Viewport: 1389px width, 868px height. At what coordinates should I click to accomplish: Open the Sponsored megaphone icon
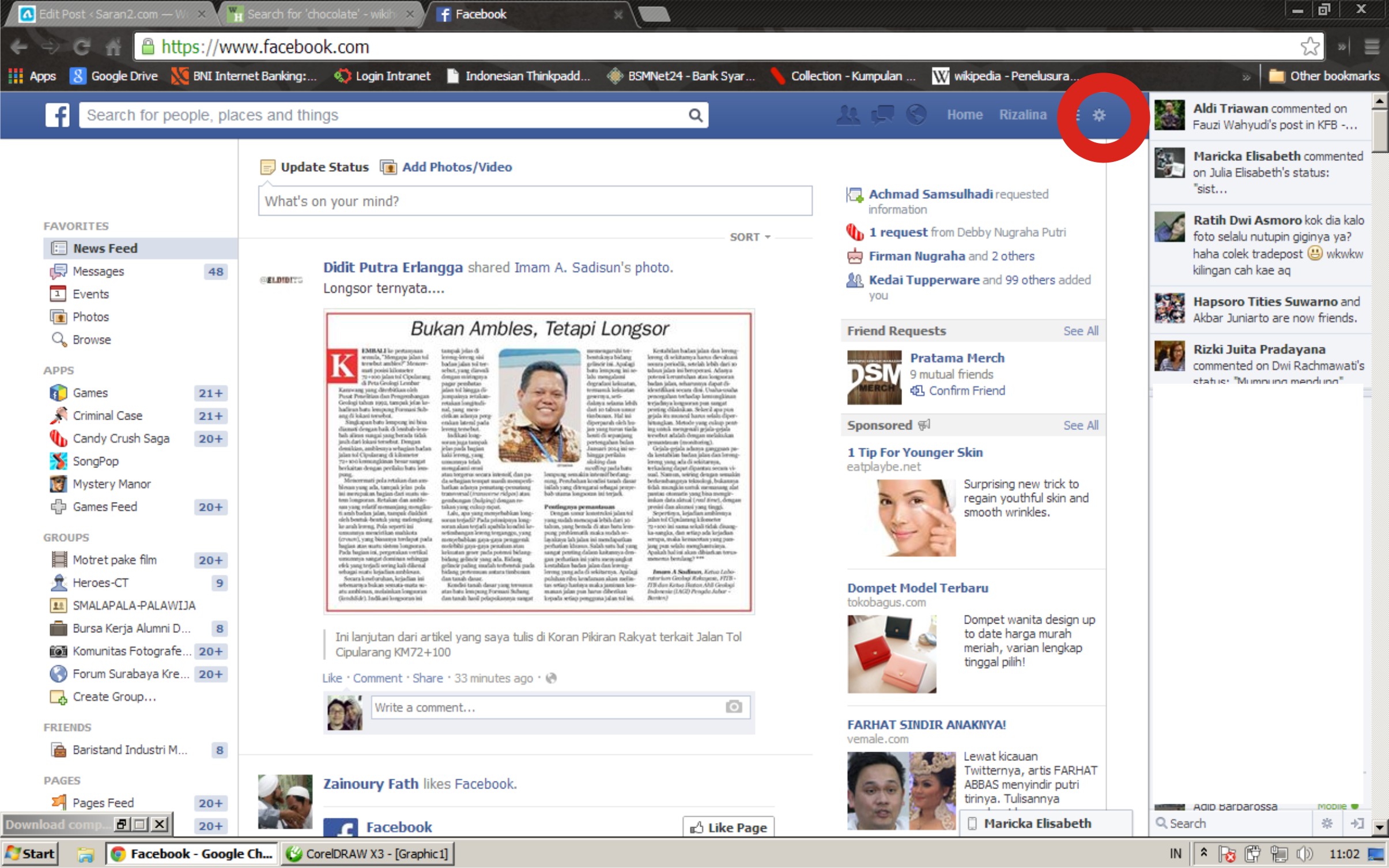click(x=924, y=425)
